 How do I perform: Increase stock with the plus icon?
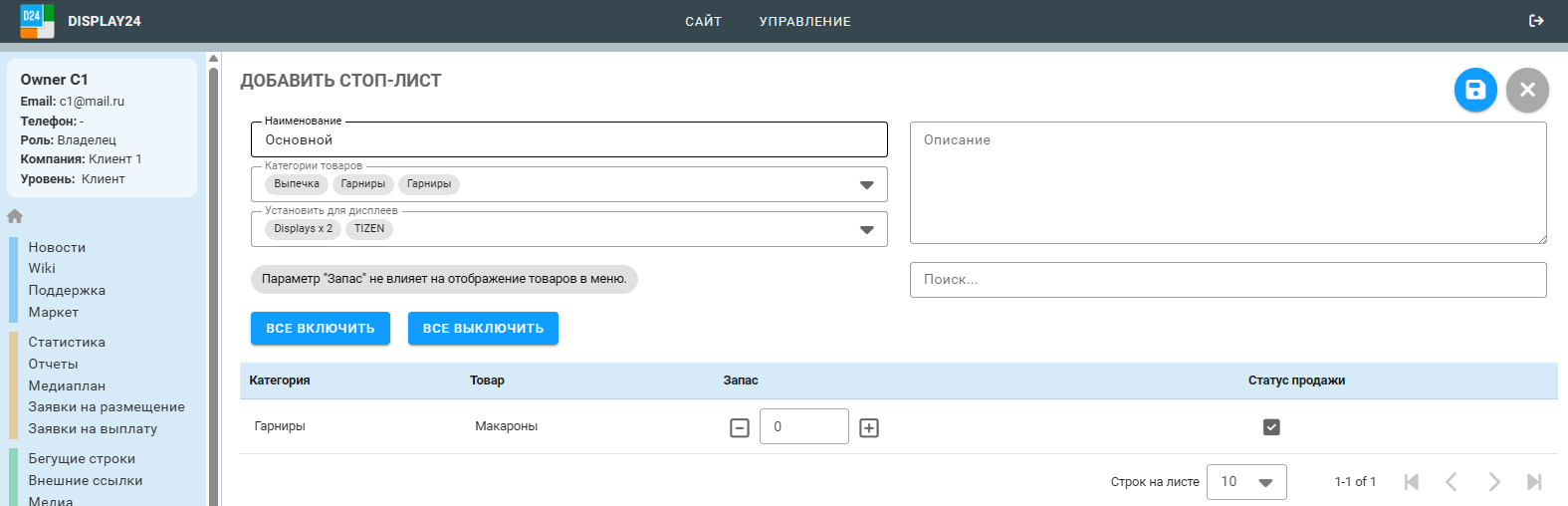[869, 427]
